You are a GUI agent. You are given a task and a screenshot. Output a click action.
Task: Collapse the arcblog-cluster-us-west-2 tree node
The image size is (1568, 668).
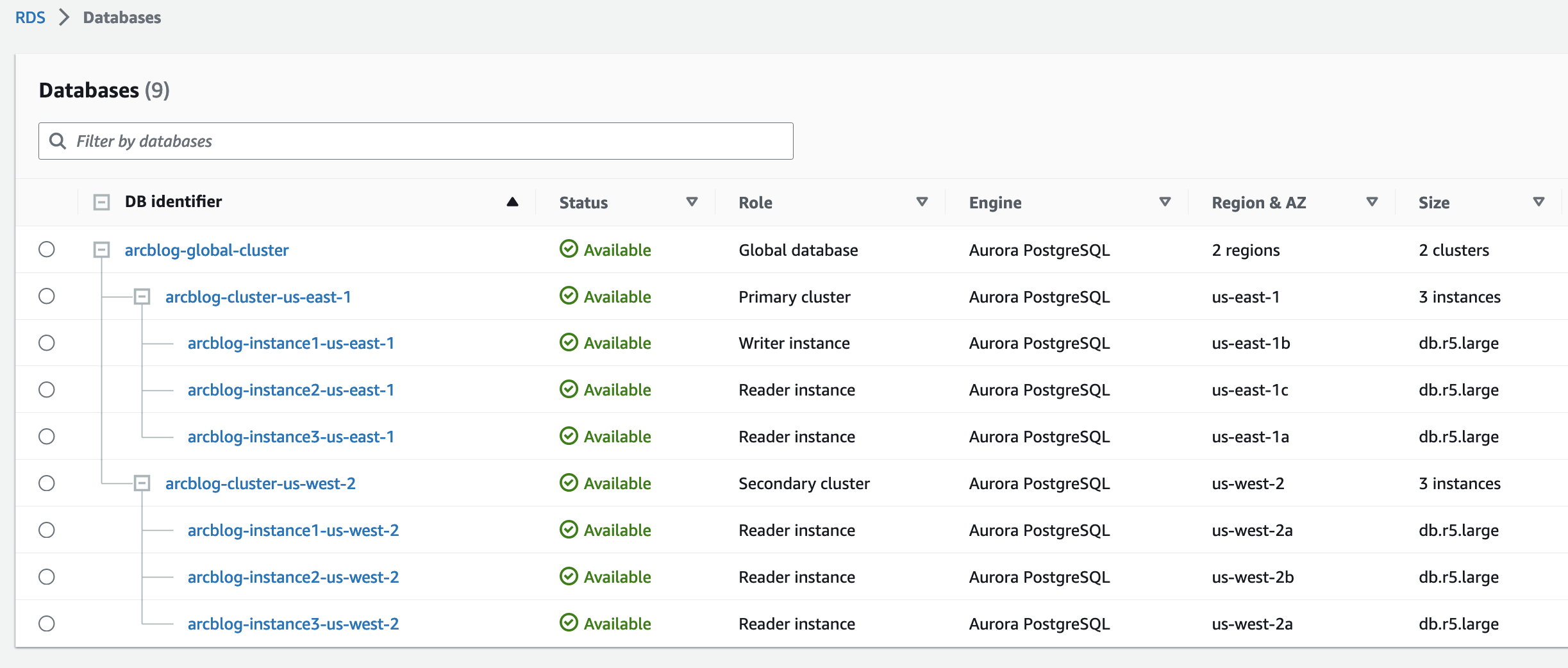(142, 483)
